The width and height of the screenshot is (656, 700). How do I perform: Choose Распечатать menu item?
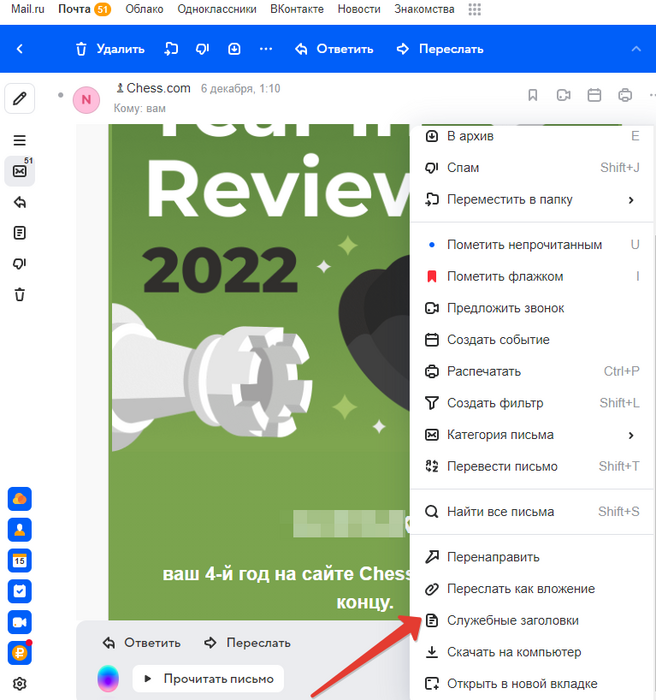tap(532, 371)
